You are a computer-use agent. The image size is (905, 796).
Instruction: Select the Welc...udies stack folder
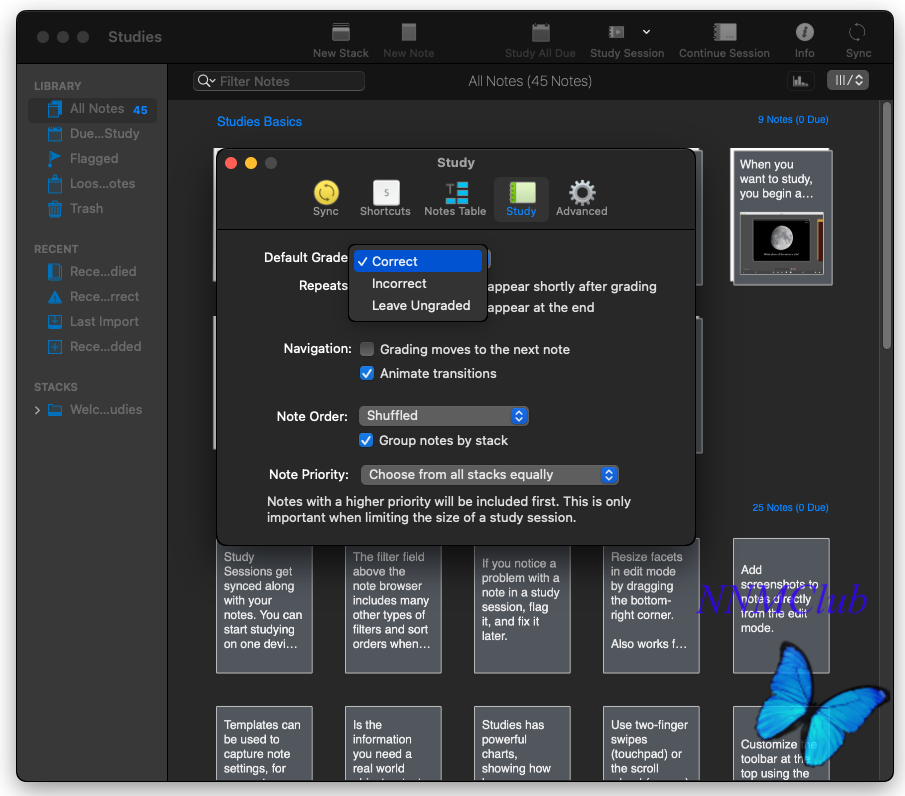click(x=95, y=410)
